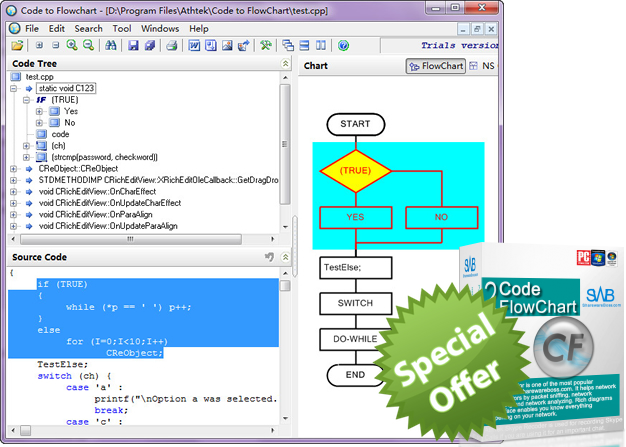The width and height of the screenshot is (626, 447).
Task: Click the export with arrow toolbar icon
Action: click(x=244, y=45)
